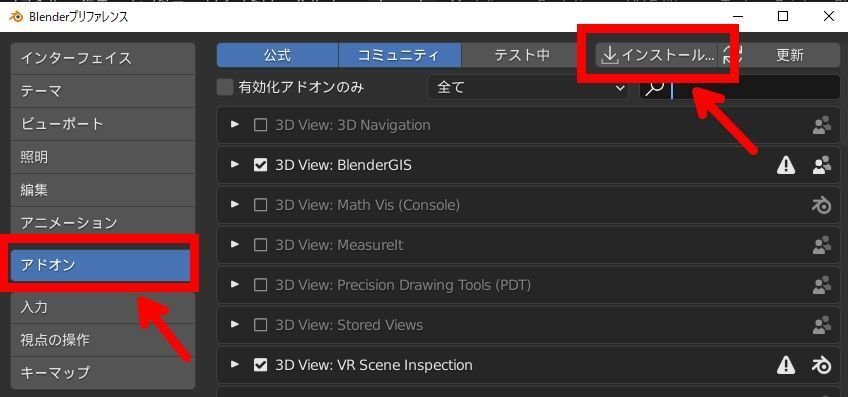Close the Blender preferences window

click(x=829, y=16)
